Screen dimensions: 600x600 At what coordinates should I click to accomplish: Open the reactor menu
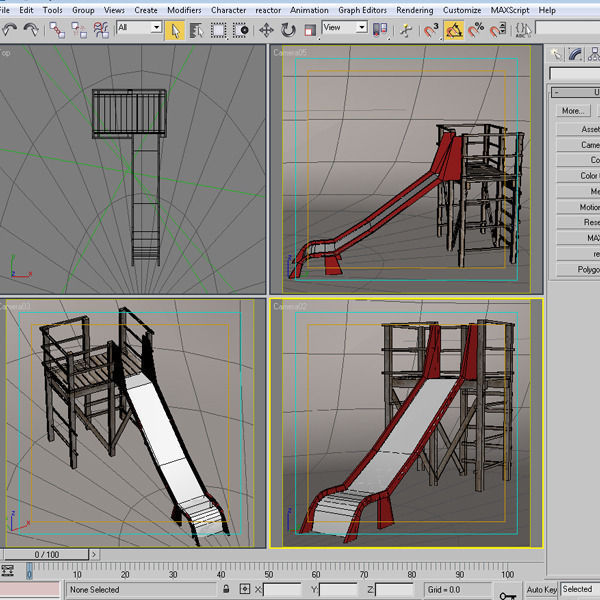click(x=268, y=10)
